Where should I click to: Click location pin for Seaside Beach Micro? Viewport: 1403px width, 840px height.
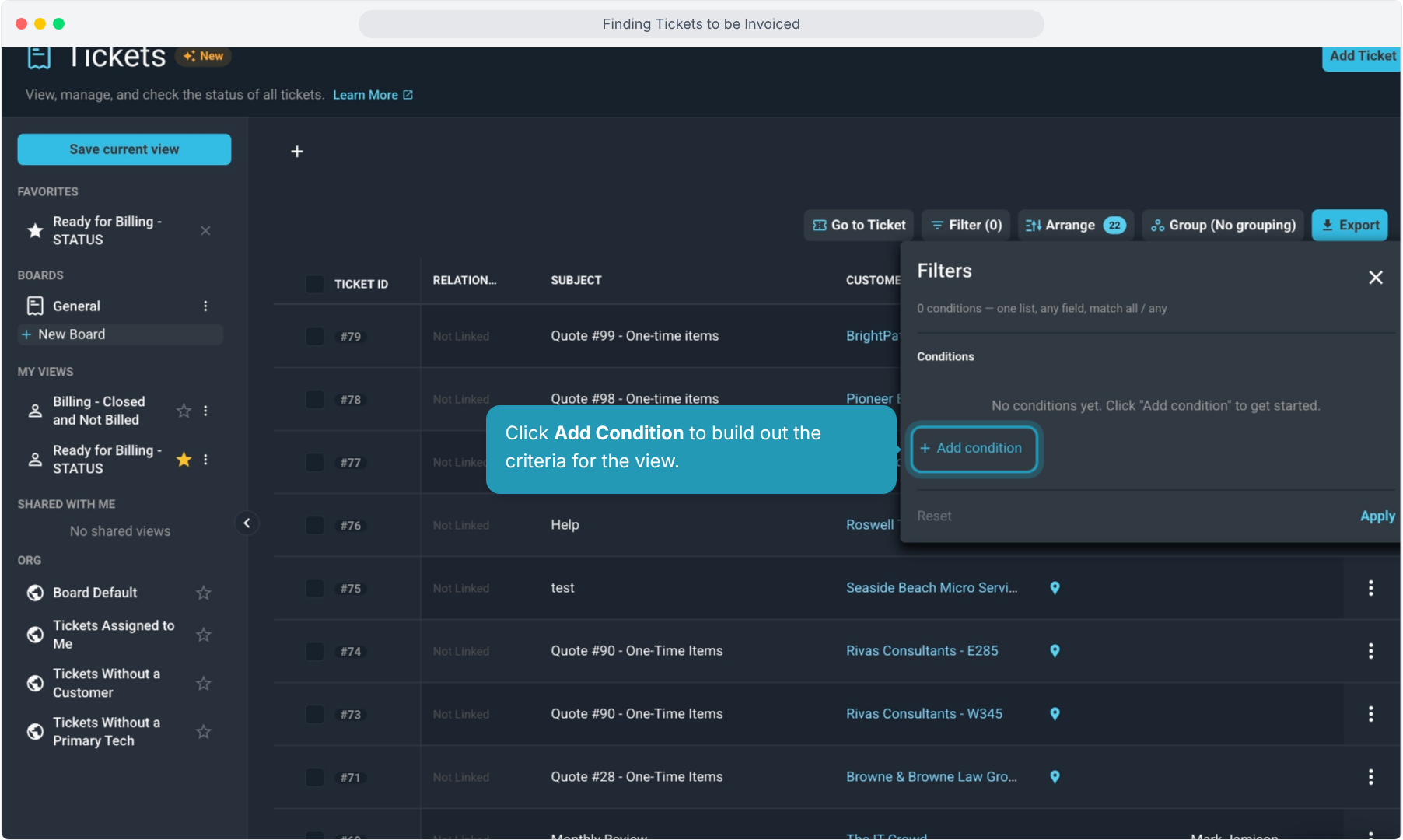[x=1055, y=588]
